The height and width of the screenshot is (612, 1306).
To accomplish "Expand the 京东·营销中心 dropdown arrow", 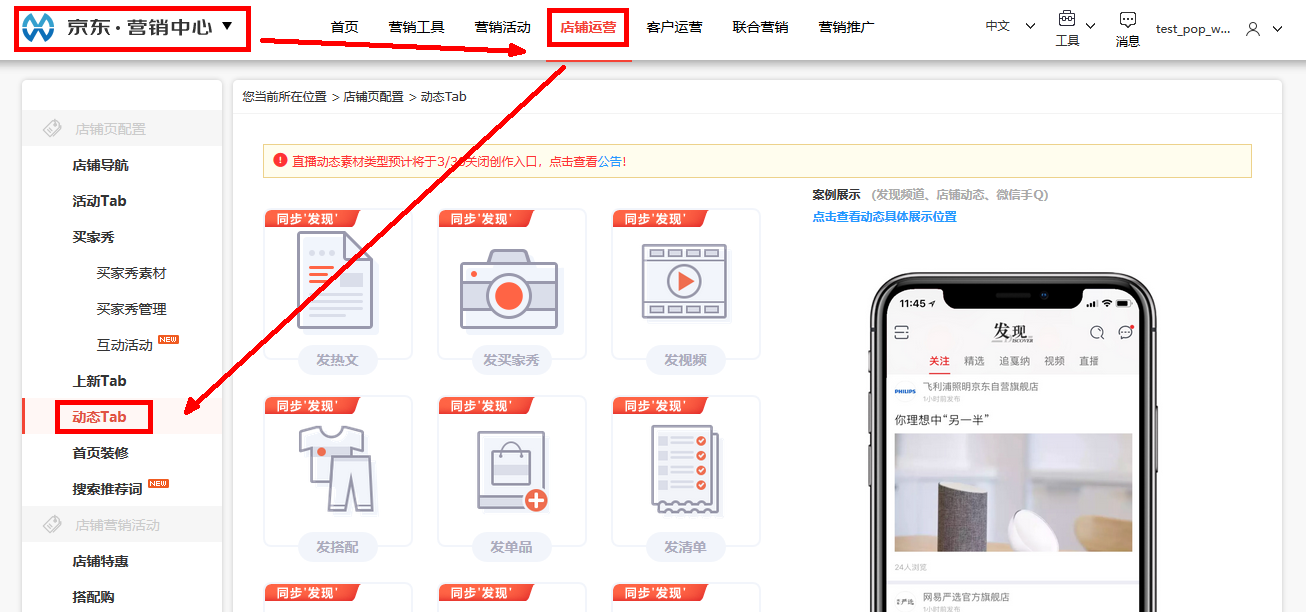I will pos(227,29).
